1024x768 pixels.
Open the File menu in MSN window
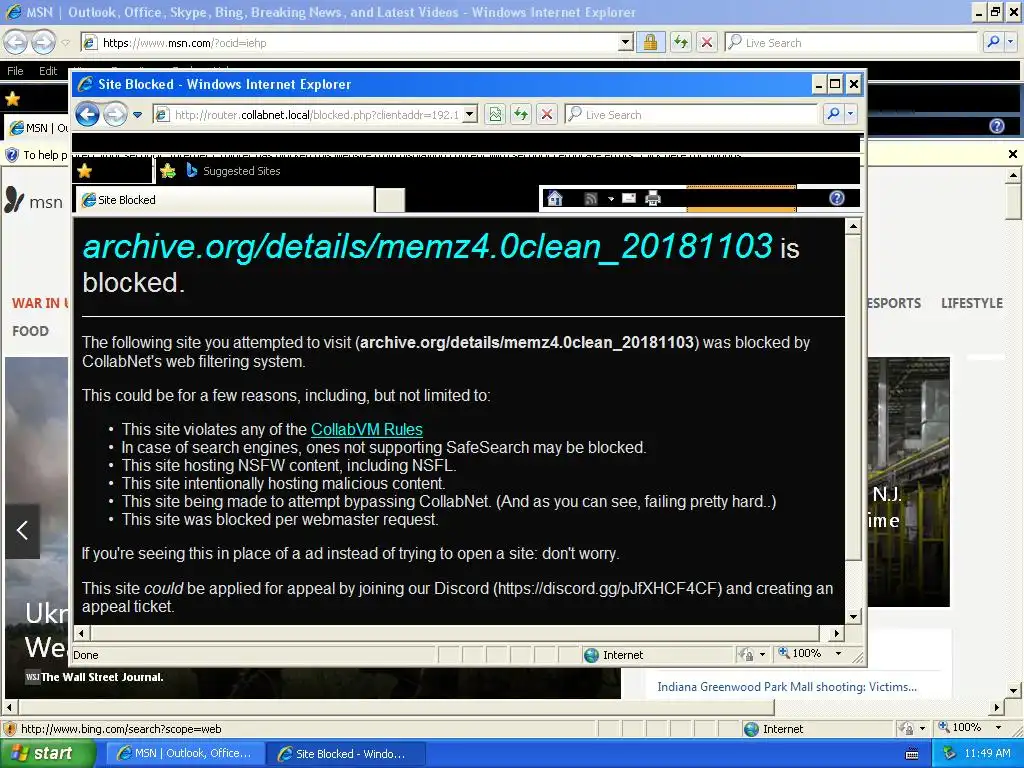pyautogui.click(x=15, y=71)
